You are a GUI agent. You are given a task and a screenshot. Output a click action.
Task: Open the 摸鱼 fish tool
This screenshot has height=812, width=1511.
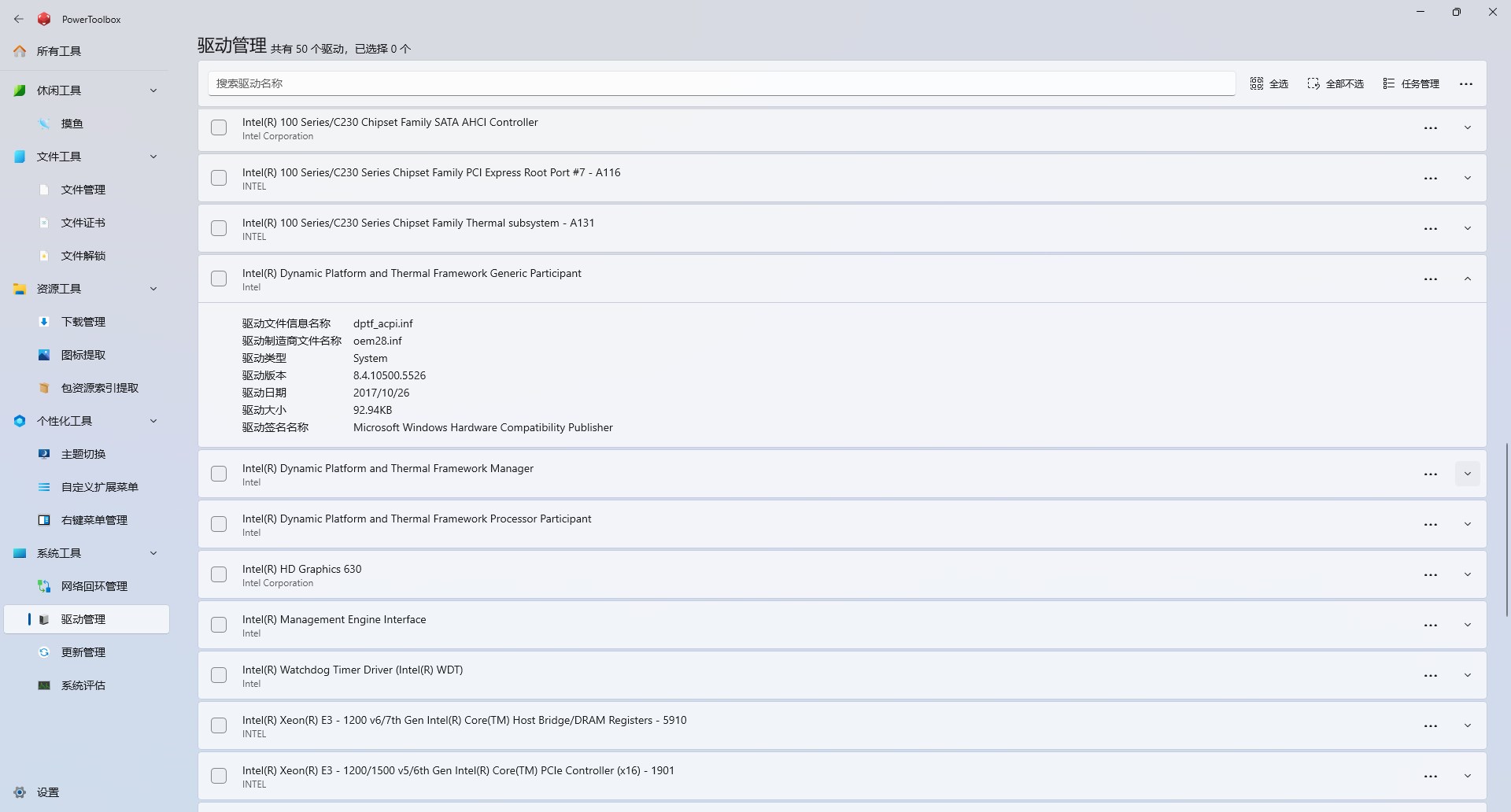pos(44,124)
